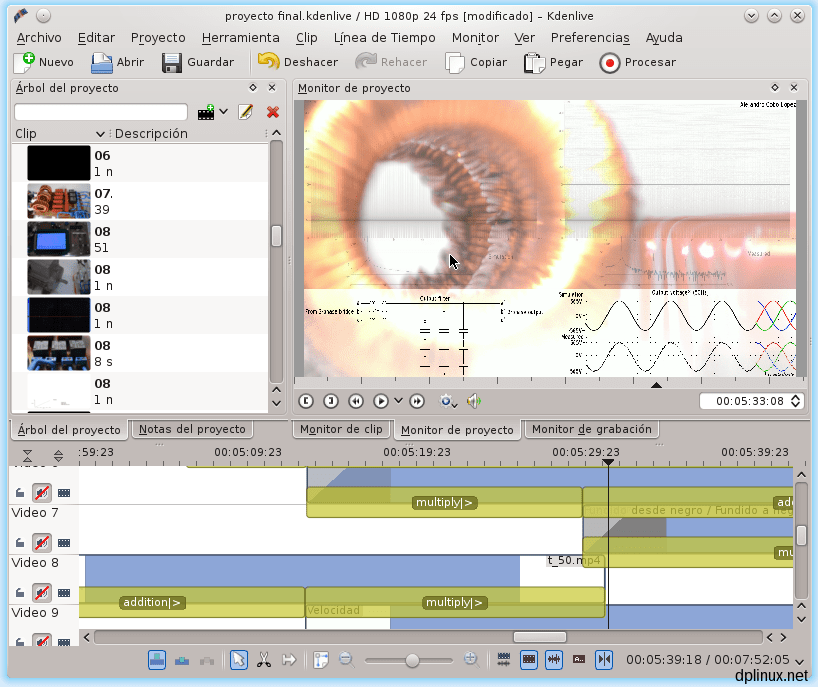Open the add clip dropdown arrow in project tree

click(224, 112)
